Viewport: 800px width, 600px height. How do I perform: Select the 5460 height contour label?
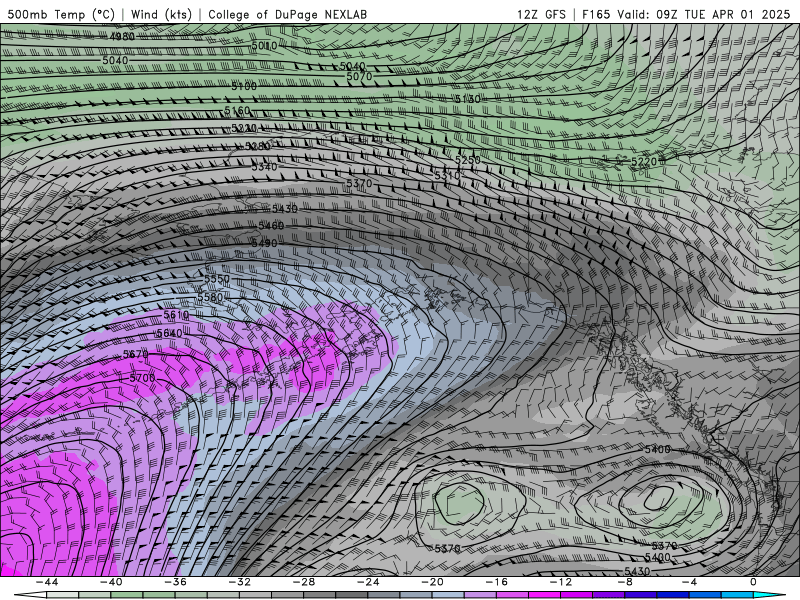[x=271, y=226]
